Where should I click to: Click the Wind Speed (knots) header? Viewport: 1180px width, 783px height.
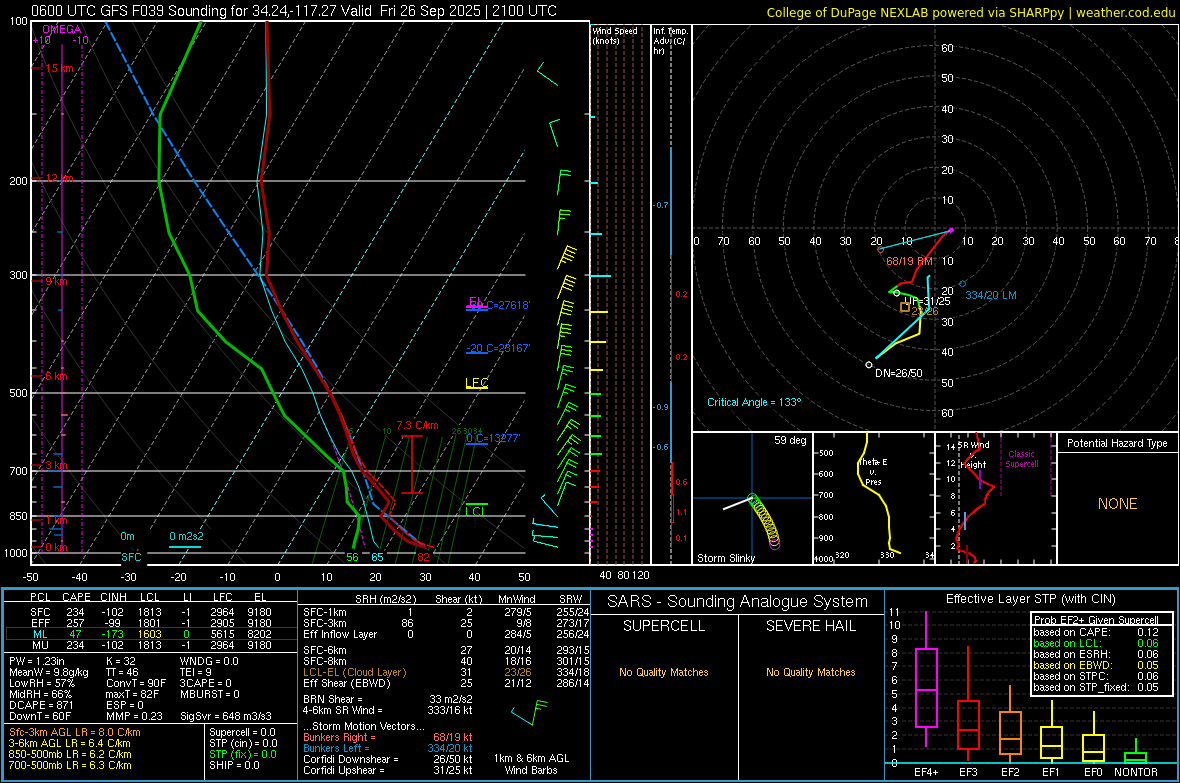[x=615, y=35]
